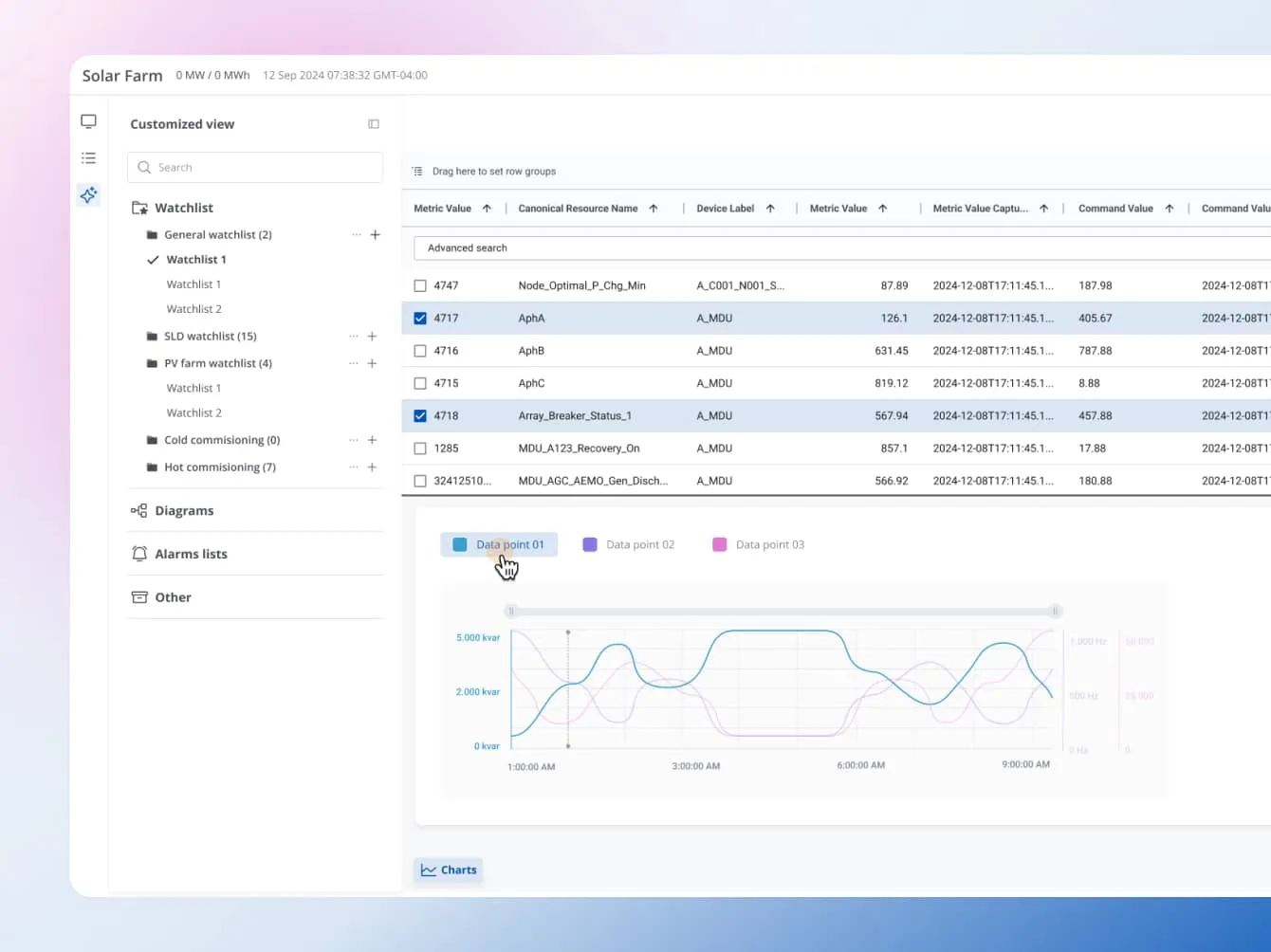The height and width of the screenshot is (952, 1271).
Task: Click the Charts button
Action: (449, 870)
